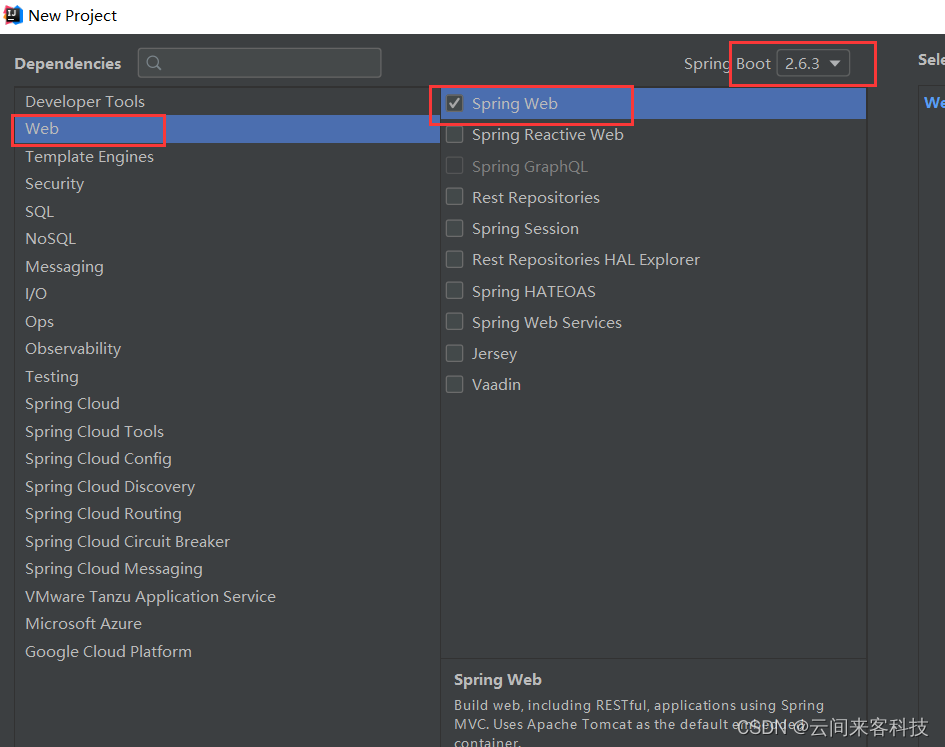Click the IntelliJ IDEA logo icon
945x747 pixels.
click(13, 15)
